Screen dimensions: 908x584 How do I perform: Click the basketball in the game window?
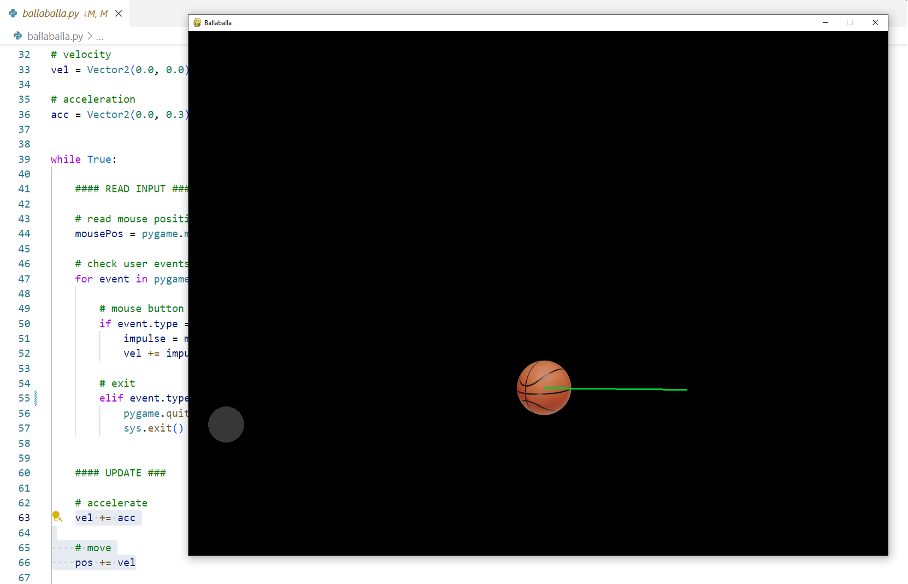point(543,388)
